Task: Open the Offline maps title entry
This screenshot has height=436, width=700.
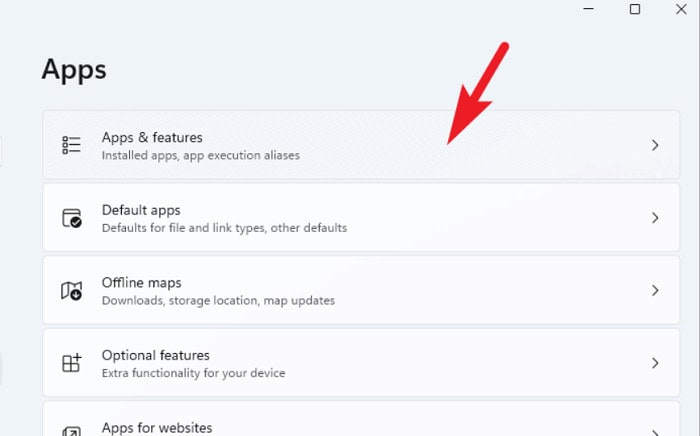Action: tap(142, 282)
